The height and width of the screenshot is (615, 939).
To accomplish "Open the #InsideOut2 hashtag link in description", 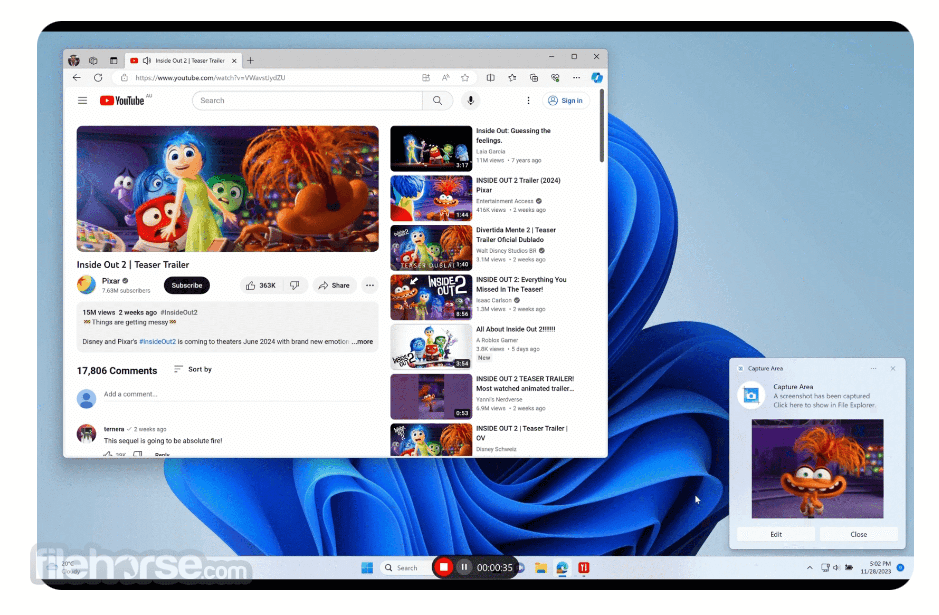I will pos(157,341).
